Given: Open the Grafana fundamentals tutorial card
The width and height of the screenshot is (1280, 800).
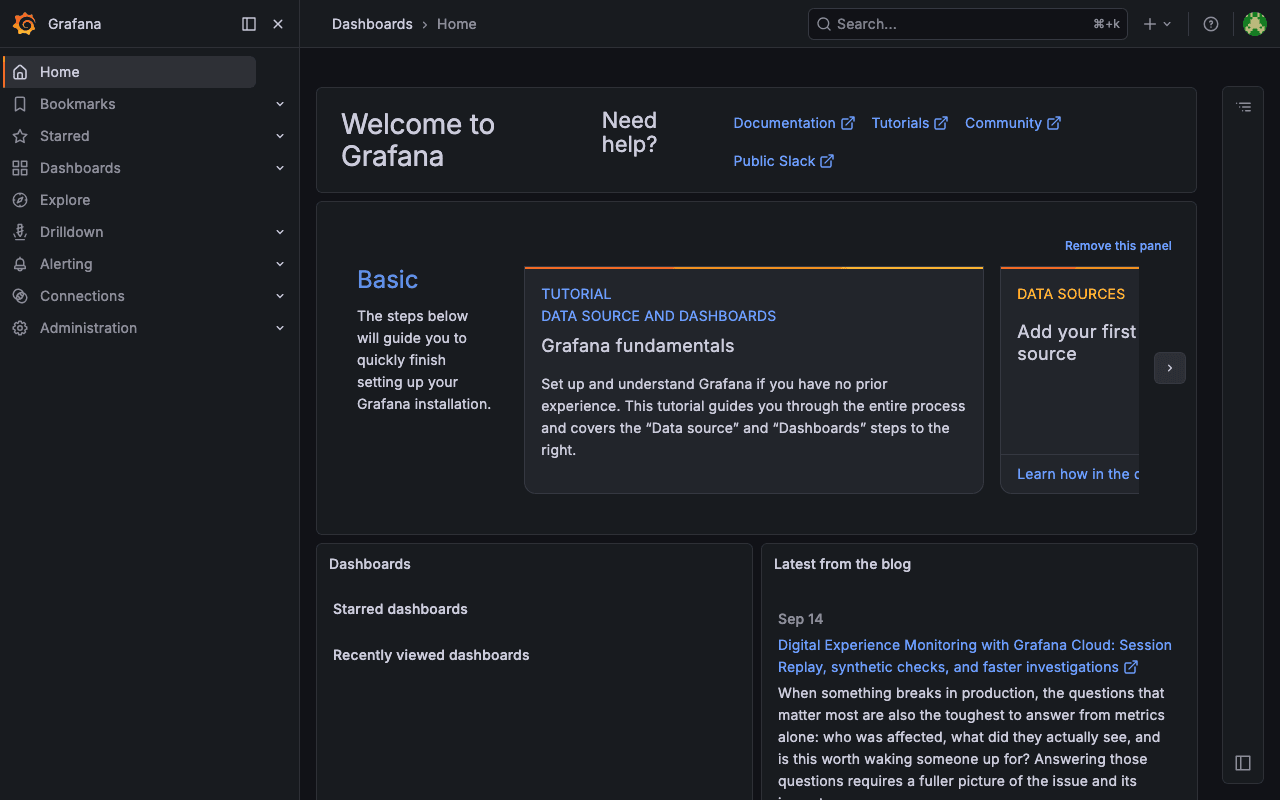Looking at the screenshot, I should (x=754, y=380).
